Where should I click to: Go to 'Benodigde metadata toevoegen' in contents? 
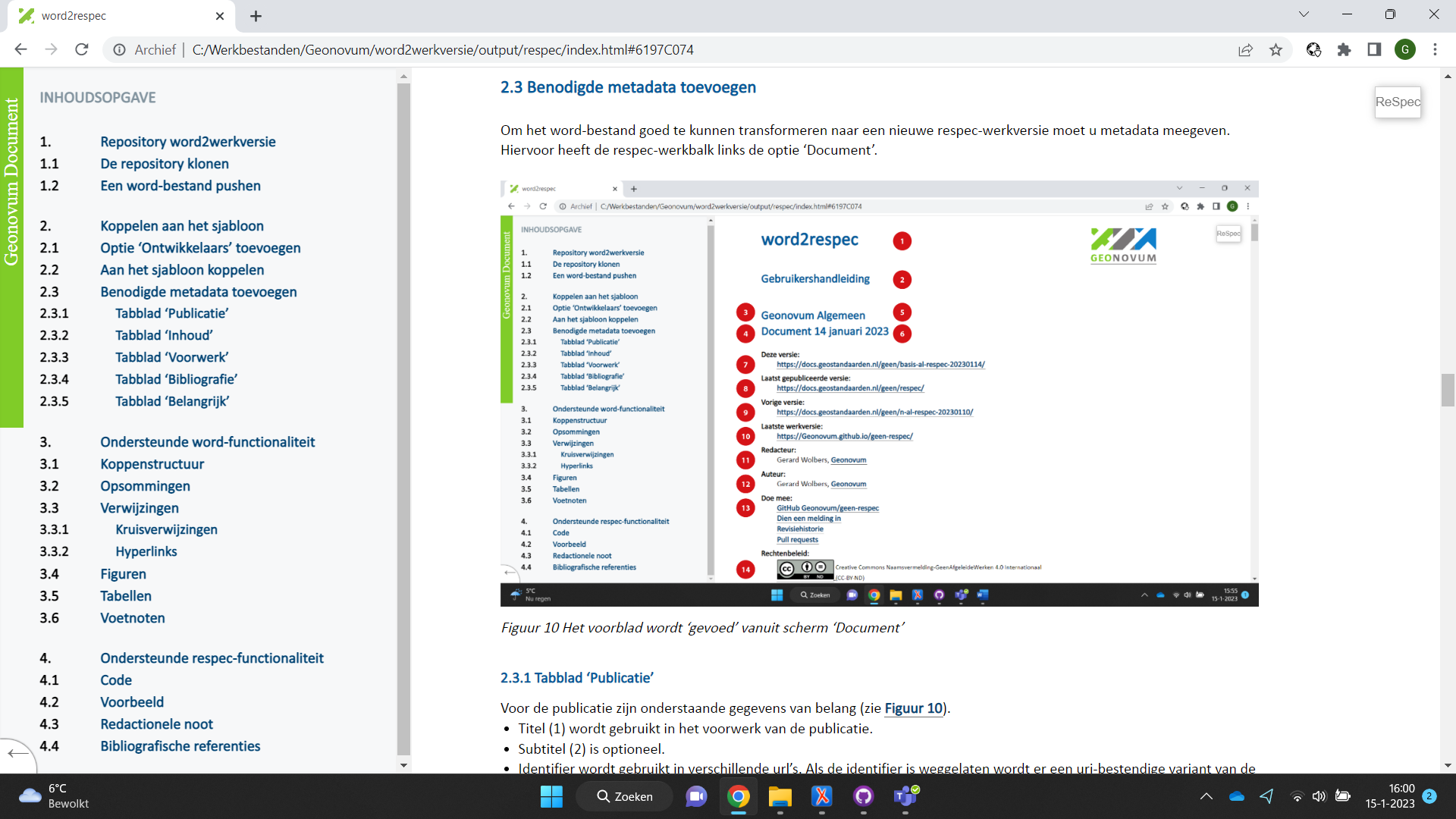199,292
